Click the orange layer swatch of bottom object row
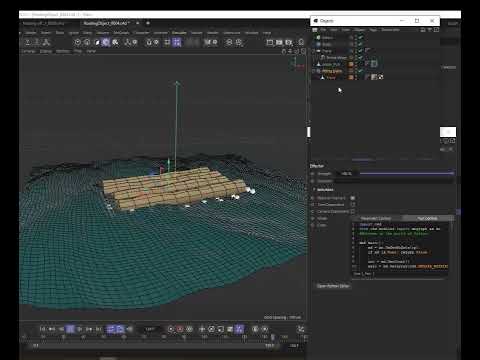Image resolution: width=480 pixels, height=360 pixels. coord(351,77)
